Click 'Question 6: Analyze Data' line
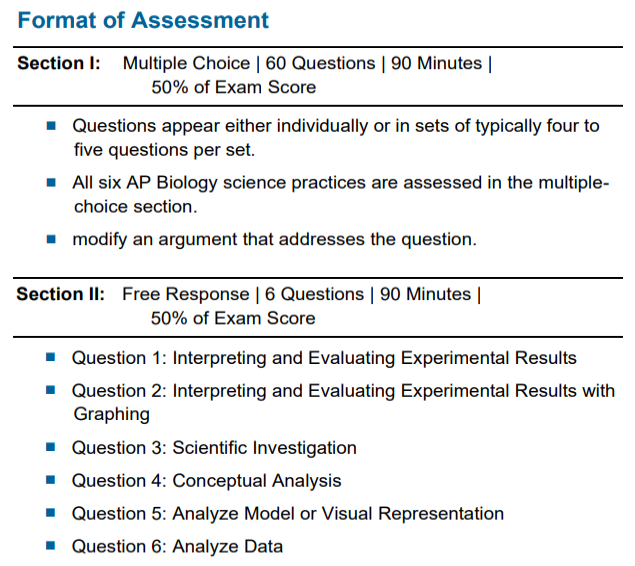The image size is (635, 566). coord(177,546)
